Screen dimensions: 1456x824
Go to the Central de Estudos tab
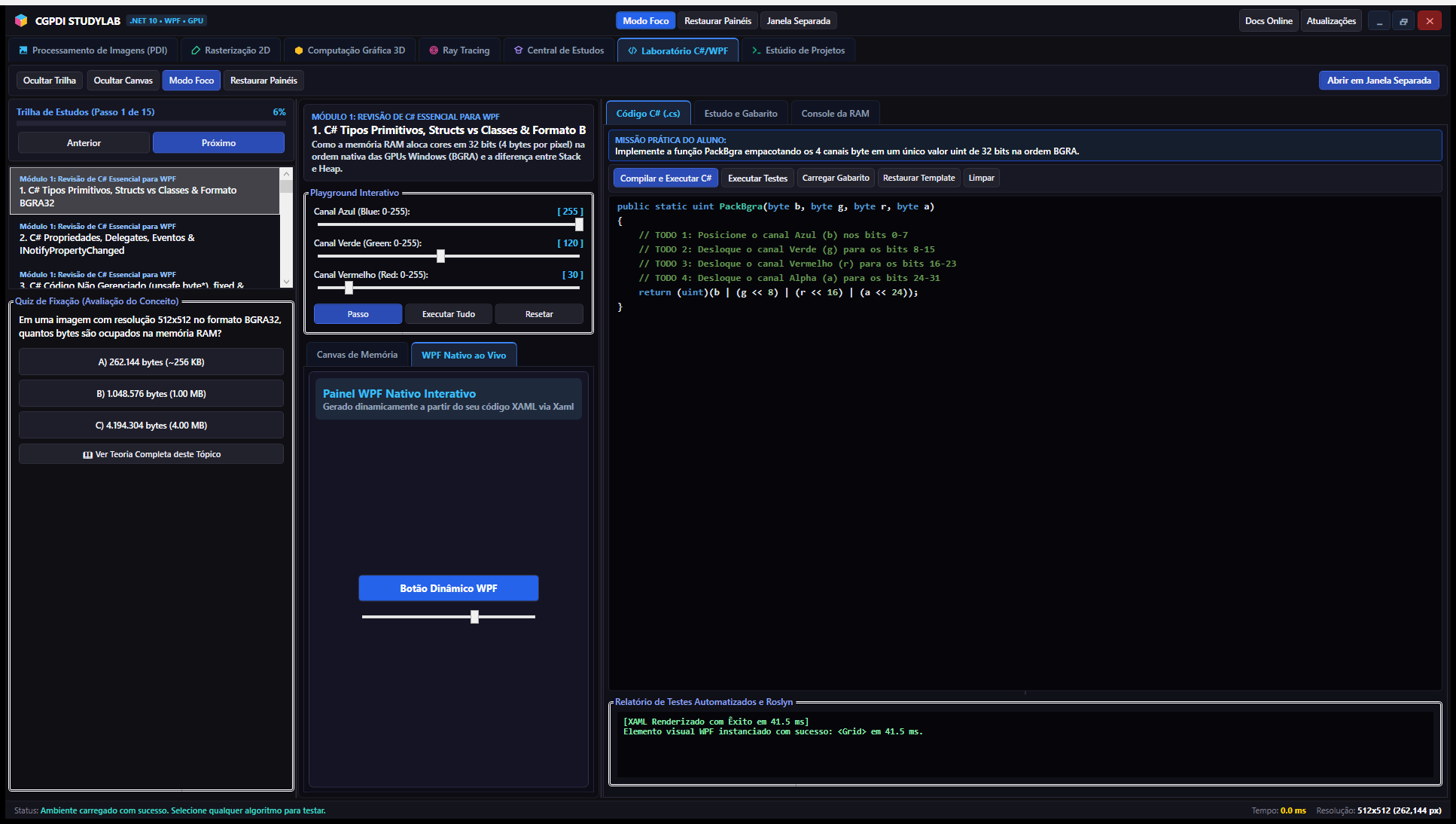click(559, 50)
